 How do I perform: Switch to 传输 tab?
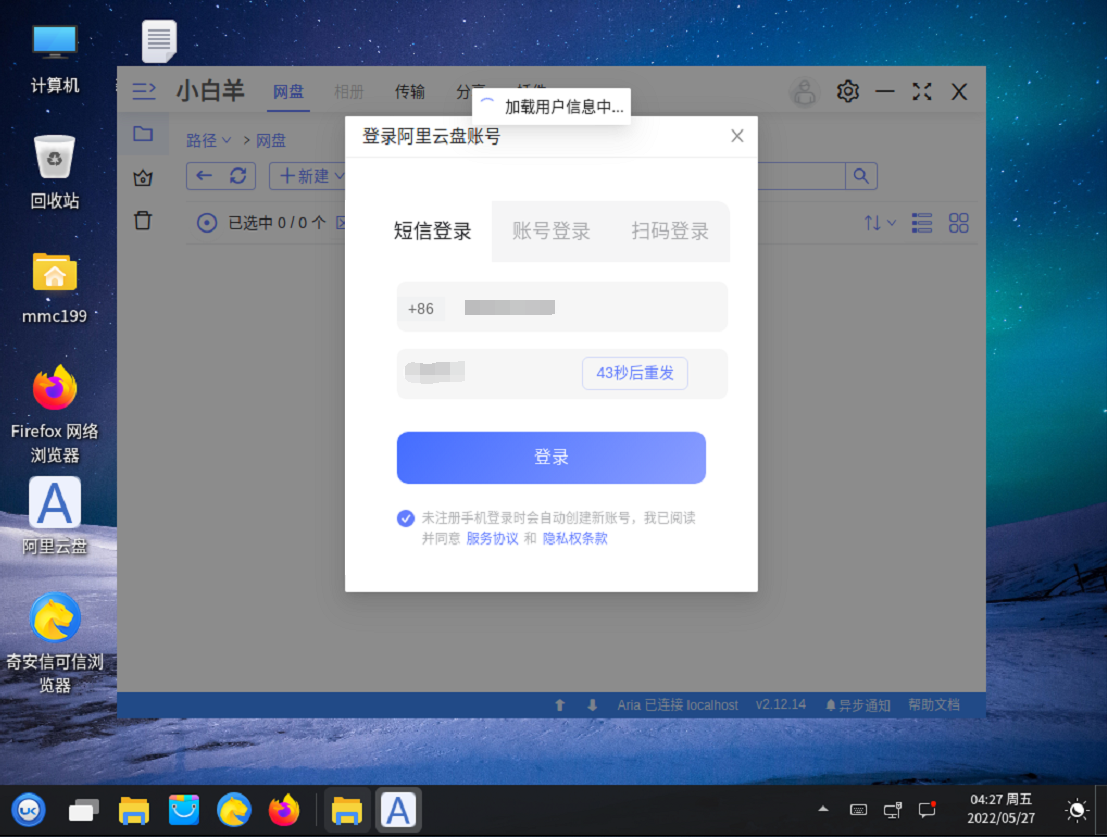point(409,92)
